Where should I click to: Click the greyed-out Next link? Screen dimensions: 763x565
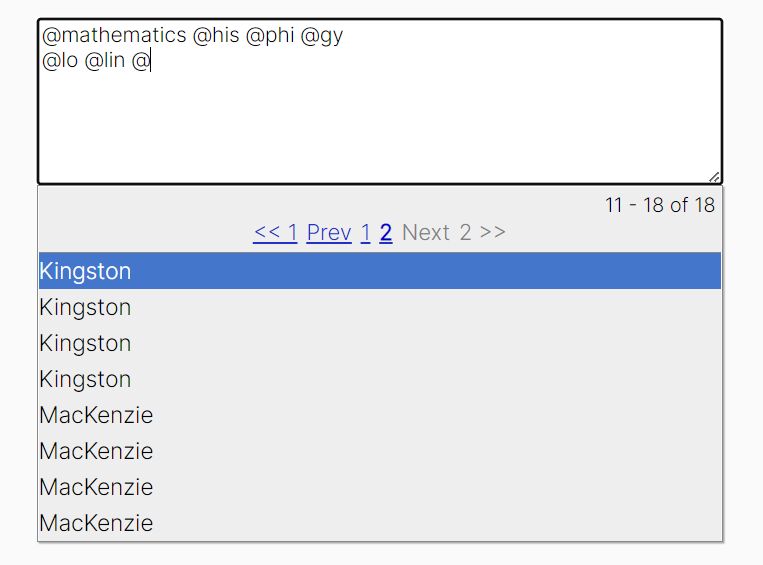(x=426, y=233)
